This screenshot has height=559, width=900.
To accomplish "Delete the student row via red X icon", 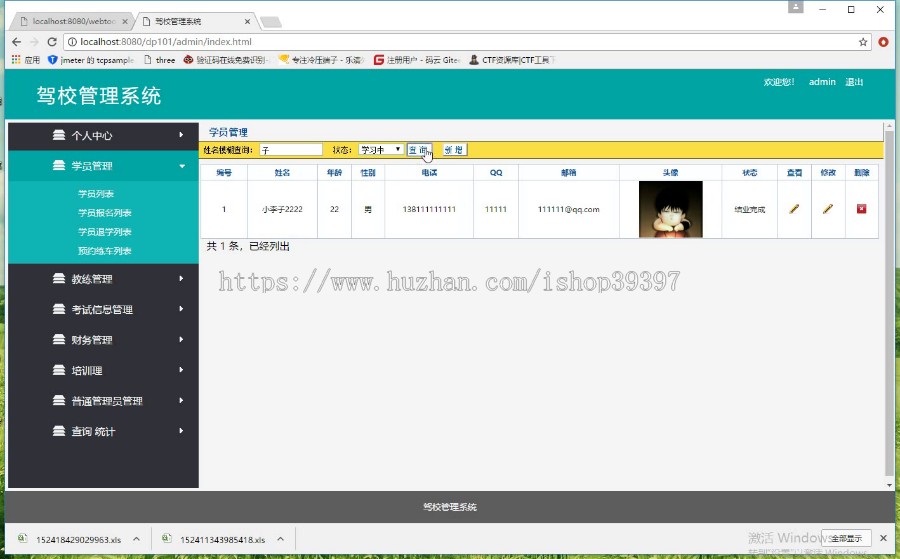I will (862, 209).
